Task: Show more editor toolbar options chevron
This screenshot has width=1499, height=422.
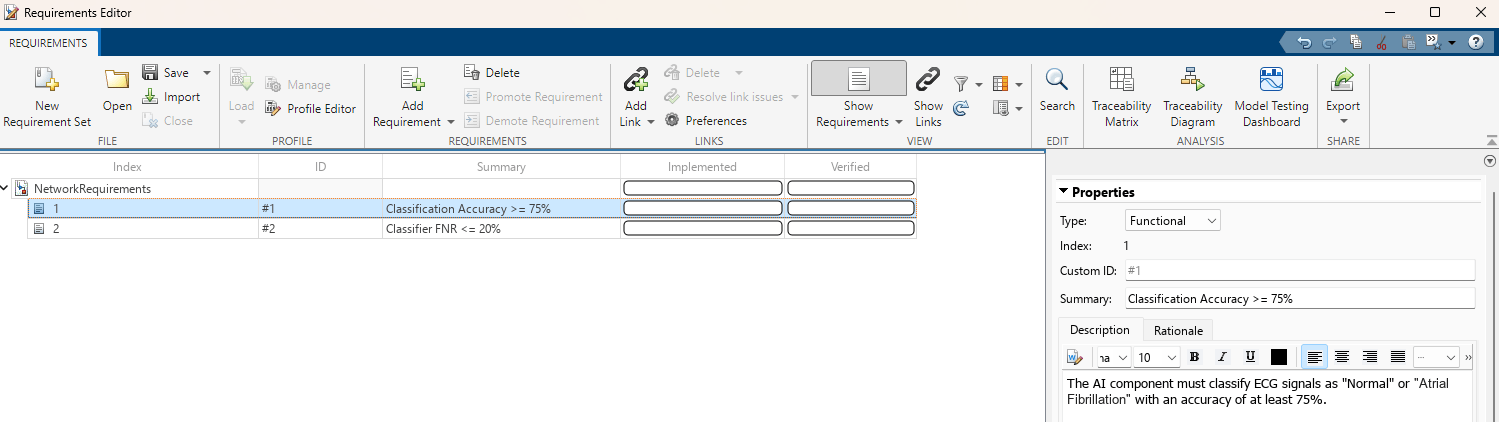Action: point(1468,357)
